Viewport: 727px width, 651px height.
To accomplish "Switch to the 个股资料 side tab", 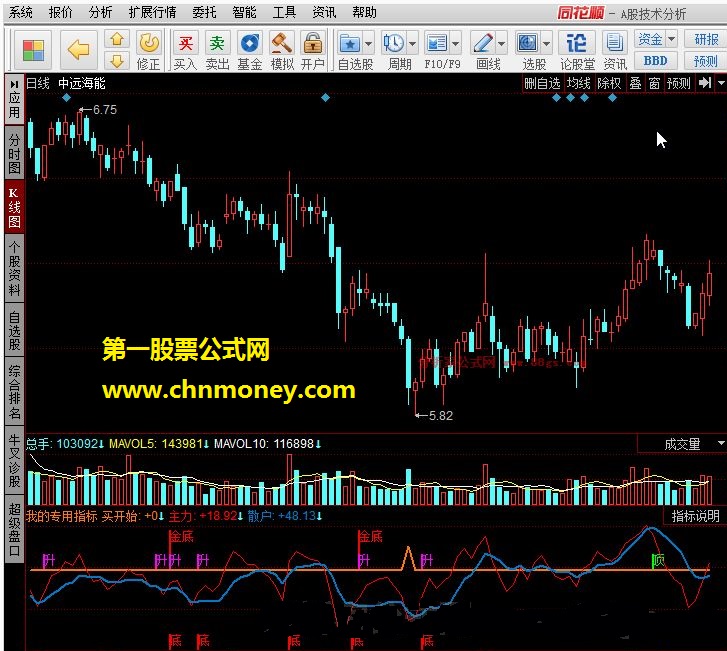I will 14,269.
